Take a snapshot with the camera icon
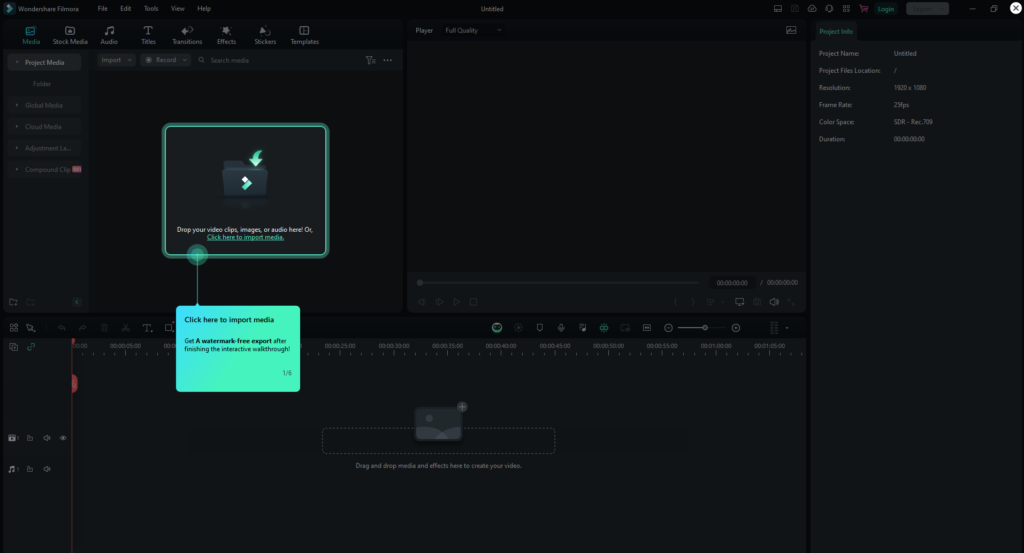1024x553 pixels. point(757,302)
